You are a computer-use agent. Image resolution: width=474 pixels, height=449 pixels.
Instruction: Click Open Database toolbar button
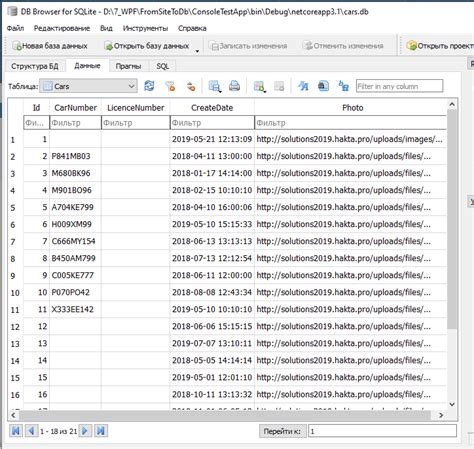pos(147,46)
